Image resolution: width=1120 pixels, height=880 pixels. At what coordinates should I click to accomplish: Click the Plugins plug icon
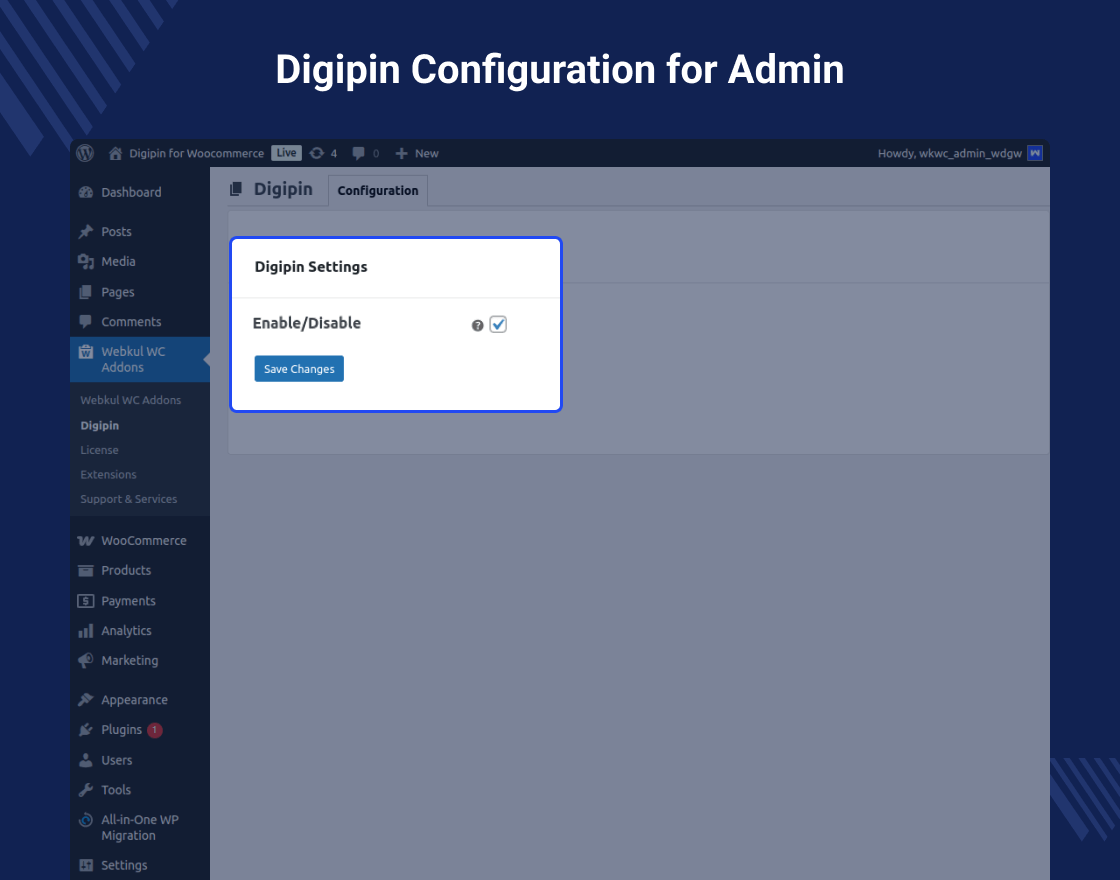86,730
